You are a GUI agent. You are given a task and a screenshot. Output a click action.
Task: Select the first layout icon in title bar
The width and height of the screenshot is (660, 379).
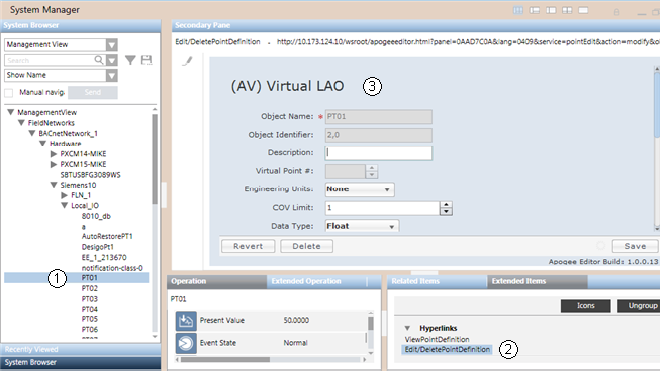518,10
